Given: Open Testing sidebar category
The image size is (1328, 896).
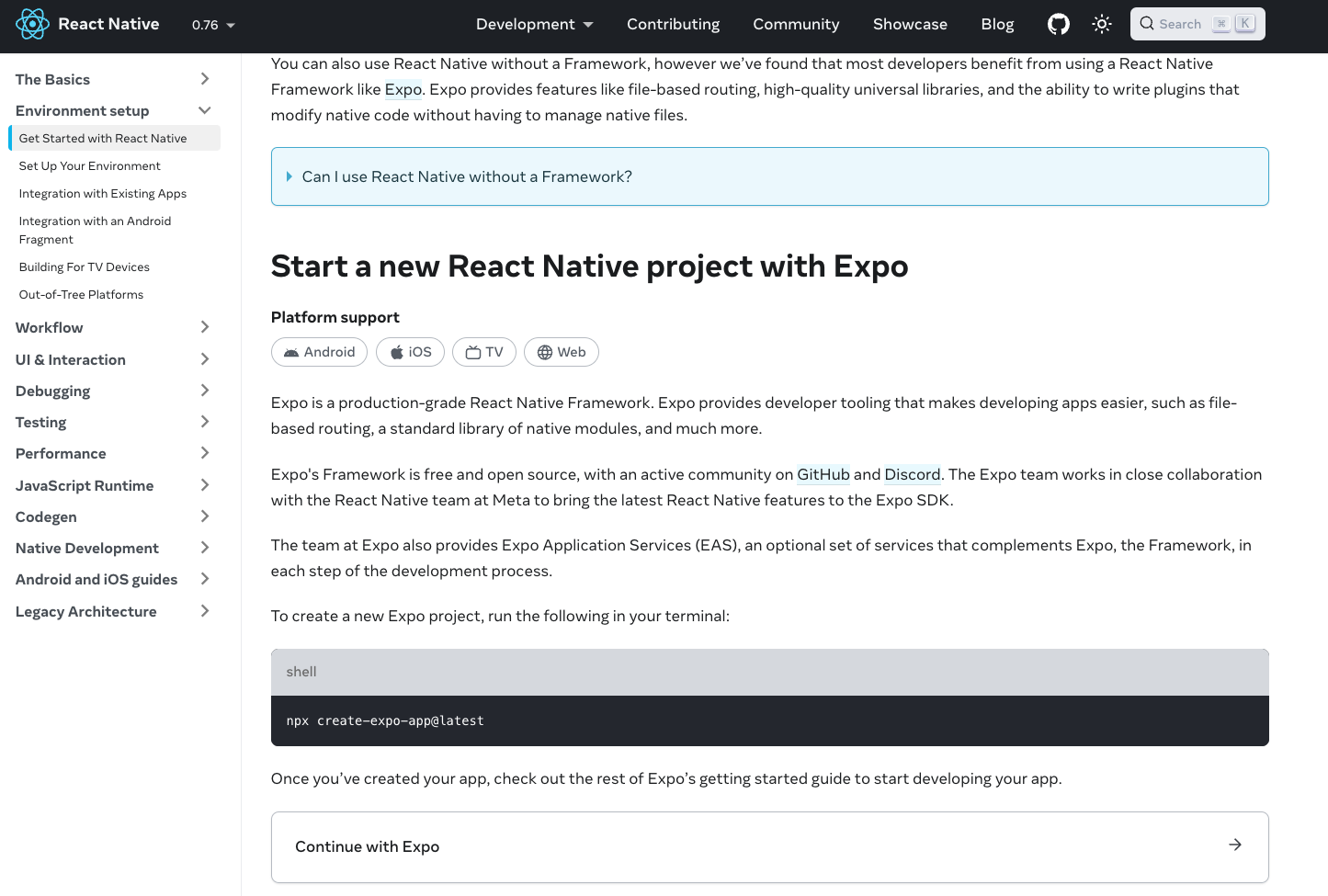Looking at the screenshot, I should tap(40, 422).
